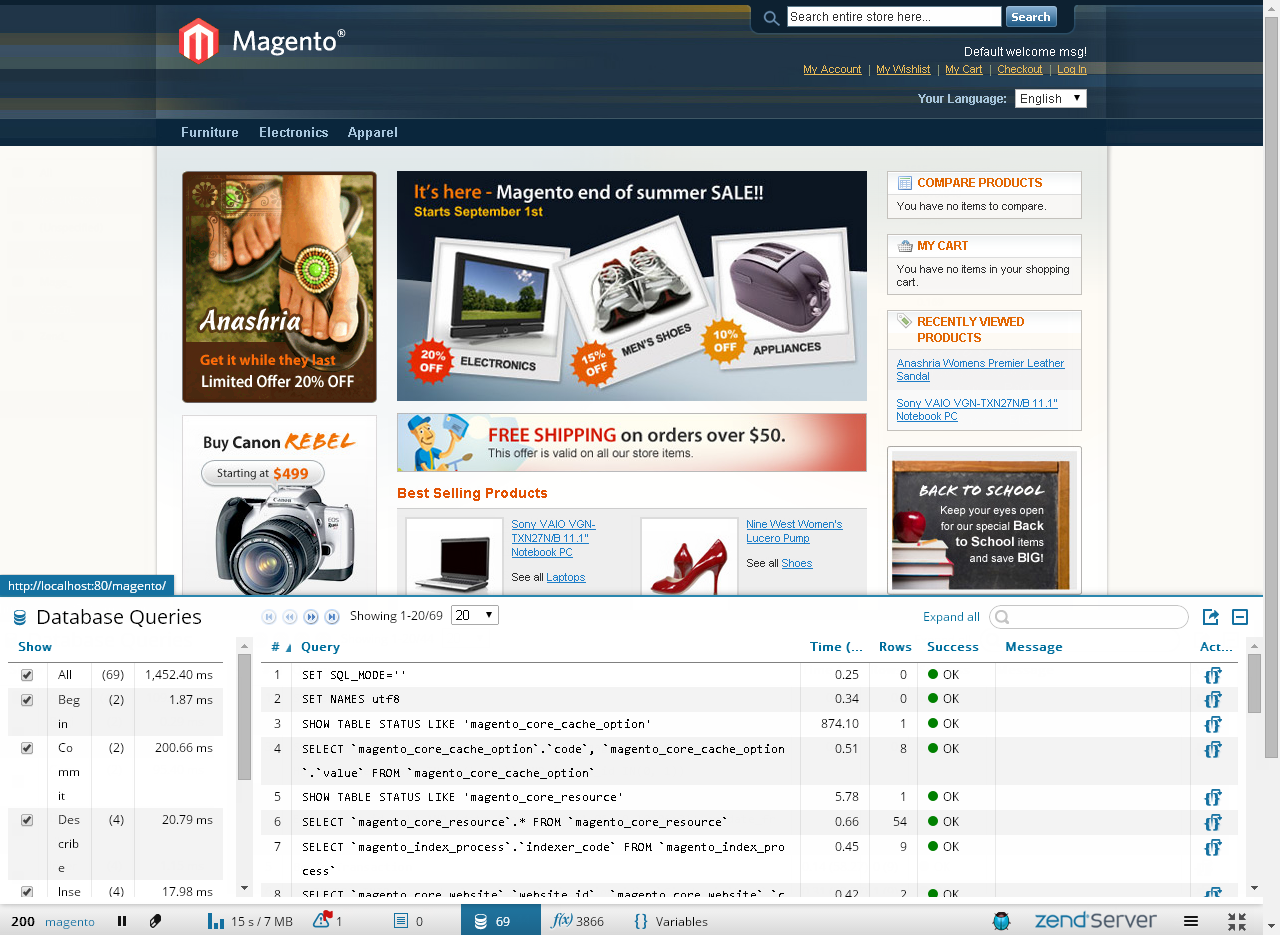Open the Apparel category menu
Screen dimensions: 1280x935
[372, 132]
